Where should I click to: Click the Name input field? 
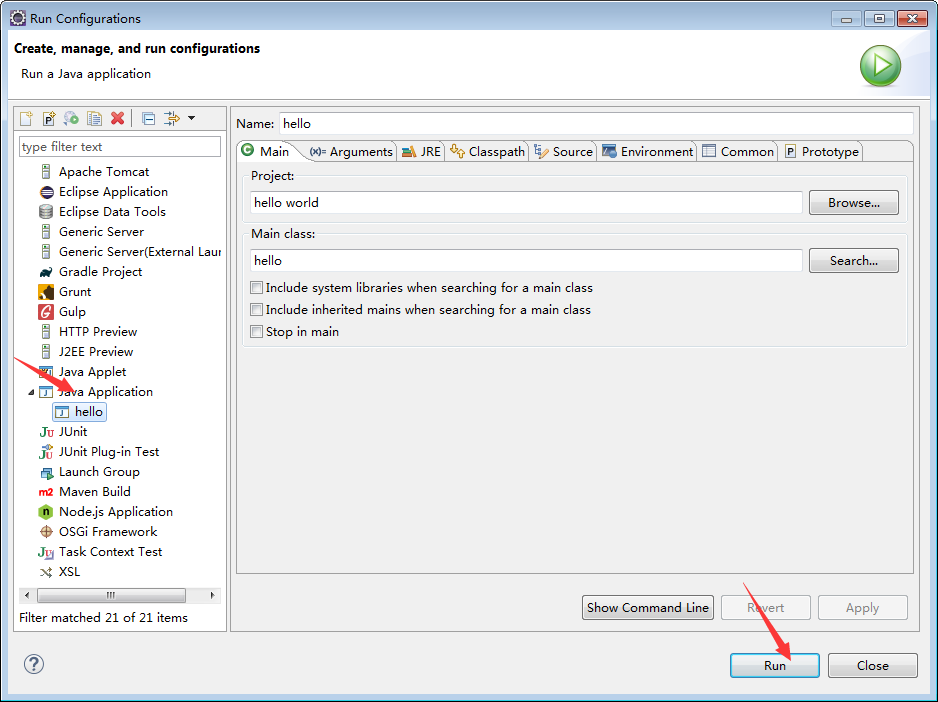(x=596, y=124)
